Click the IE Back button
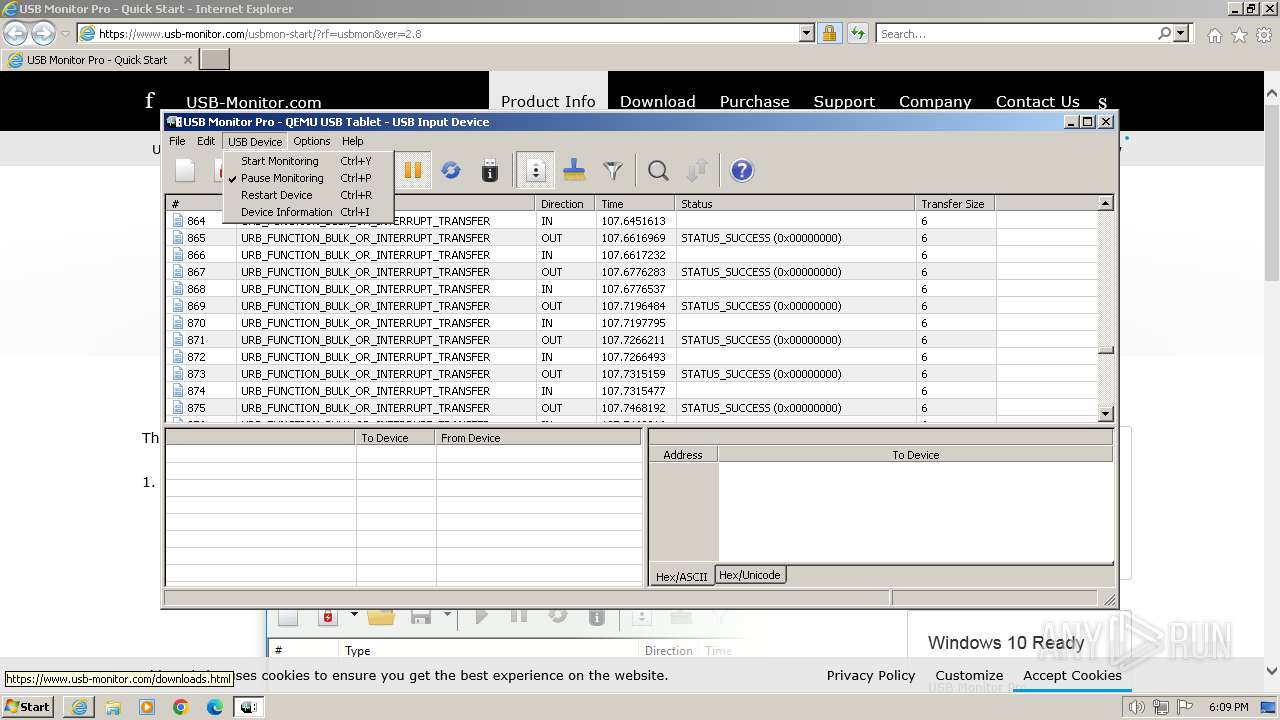This screenshot has width=1280, height=720. [15, 33]
